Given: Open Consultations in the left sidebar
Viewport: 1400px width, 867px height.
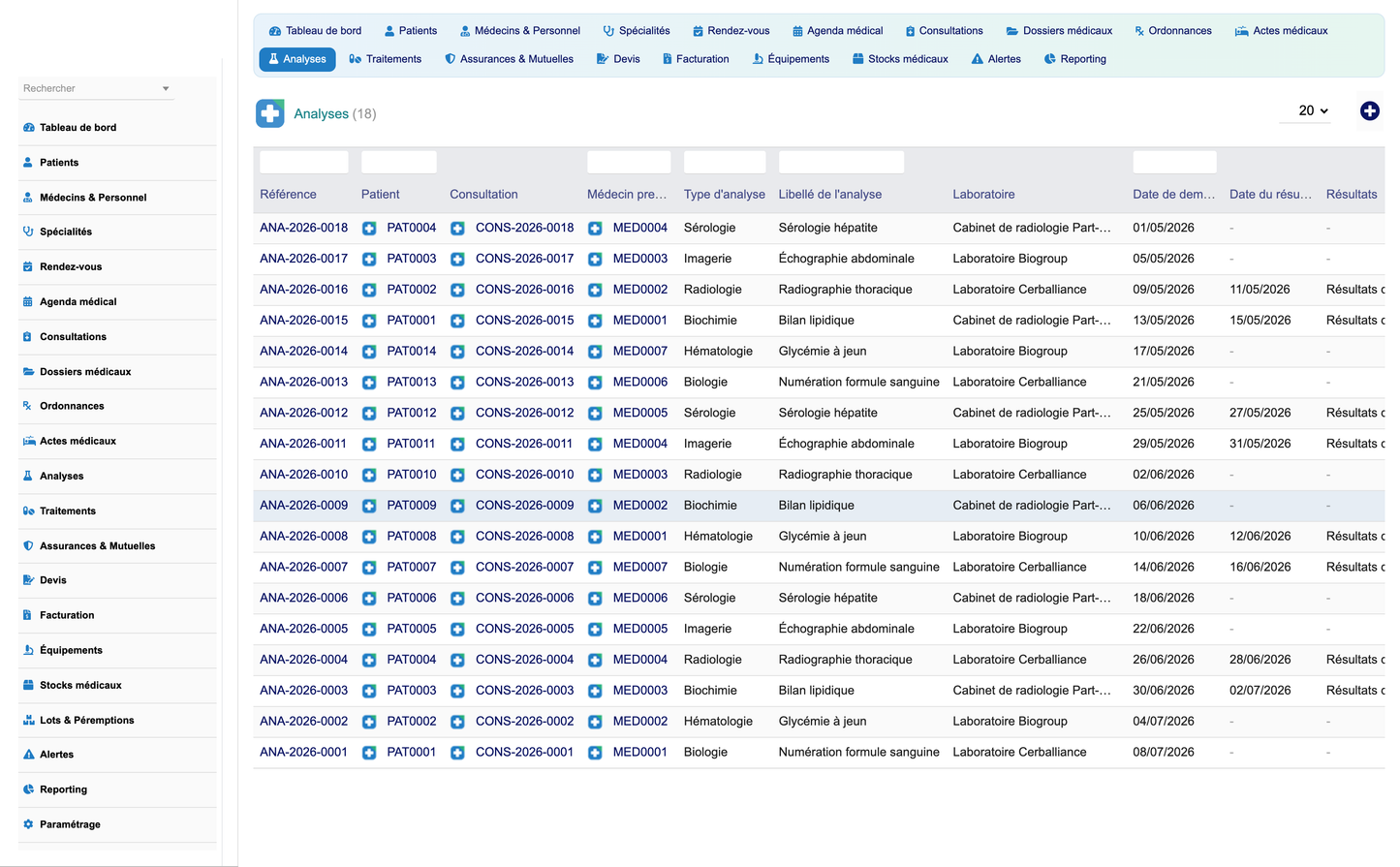Looking at the screenshot, I should click(x=73, y=337).
